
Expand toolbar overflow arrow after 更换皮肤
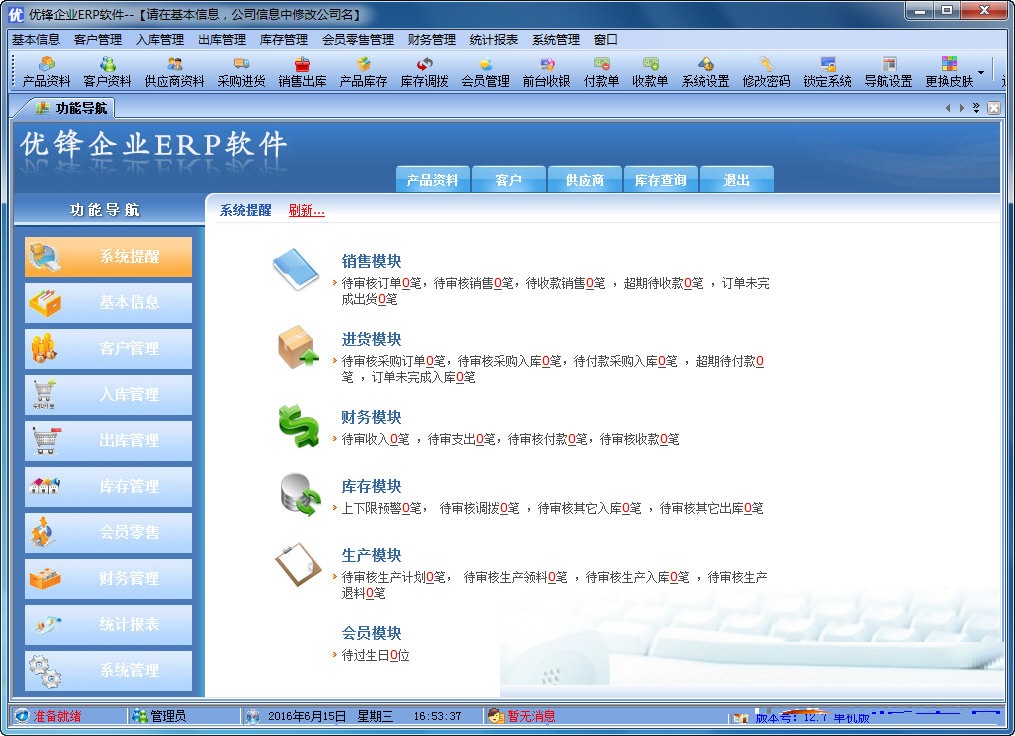(x=981, y=72)
